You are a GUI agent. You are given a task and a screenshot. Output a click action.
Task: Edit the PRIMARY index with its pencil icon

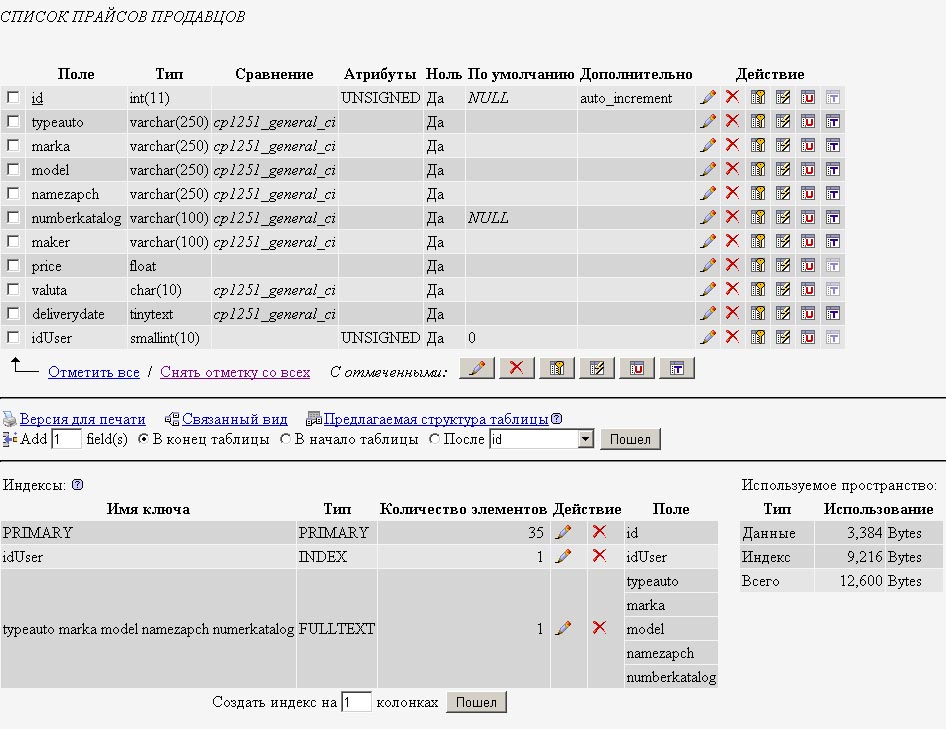tap(563, 533)
